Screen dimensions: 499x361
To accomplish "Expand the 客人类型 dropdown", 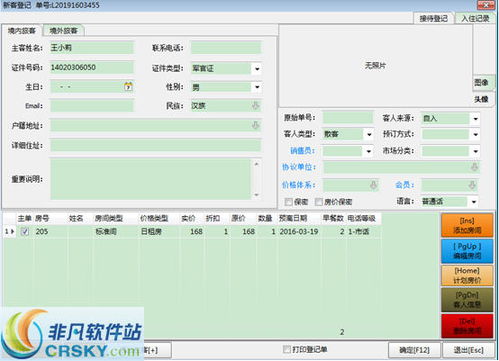I will pyautogui.click(x=369, y=135).
